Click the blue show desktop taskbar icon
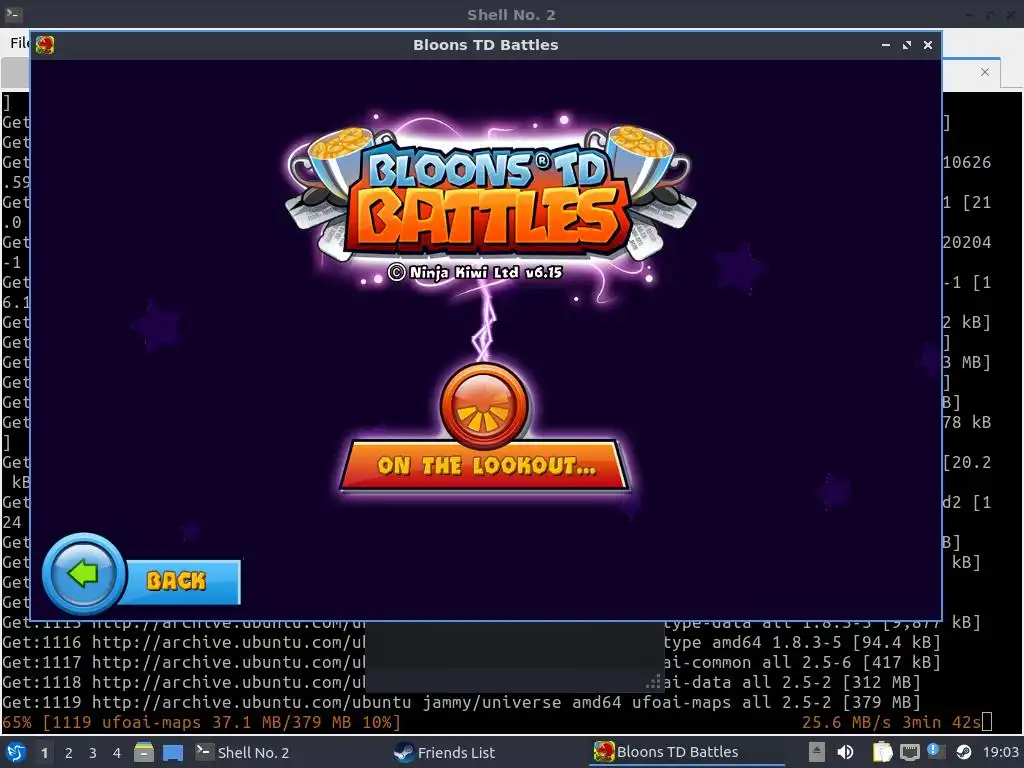 click(x=173, y=752)
